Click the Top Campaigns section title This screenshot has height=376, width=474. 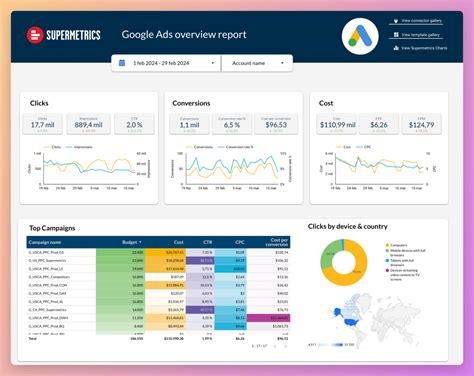point(52,228)
